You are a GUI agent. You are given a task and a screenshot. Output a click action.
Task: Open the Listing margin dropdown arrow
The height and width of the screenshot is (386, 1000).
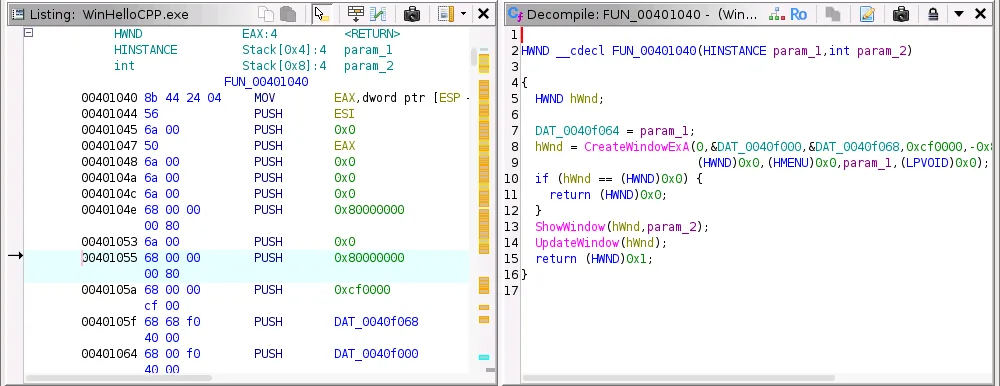click(464, 13)
